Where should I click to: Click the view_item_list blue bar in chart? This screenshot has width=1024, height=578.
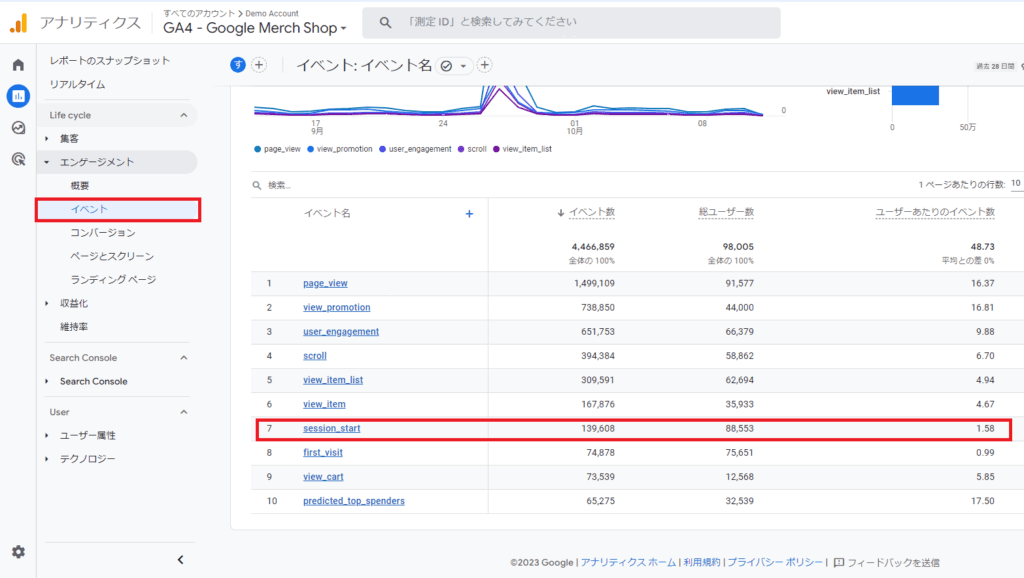coord(916,95)
